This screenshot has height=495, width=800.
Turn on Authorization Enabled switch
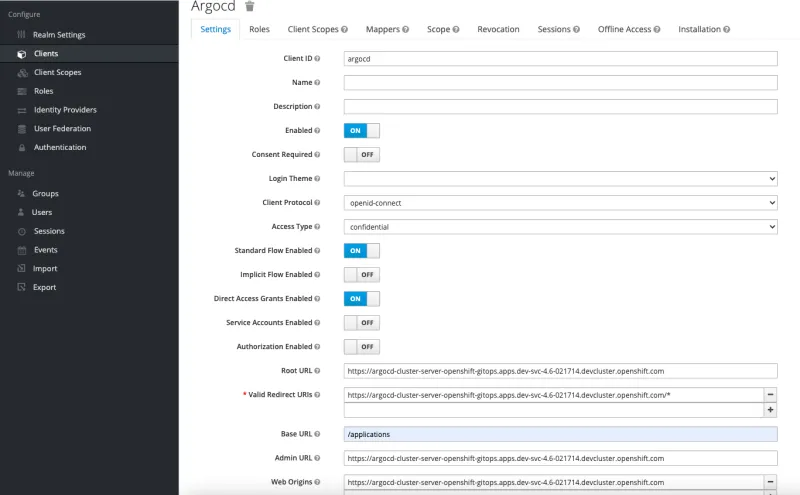[362, 346]
